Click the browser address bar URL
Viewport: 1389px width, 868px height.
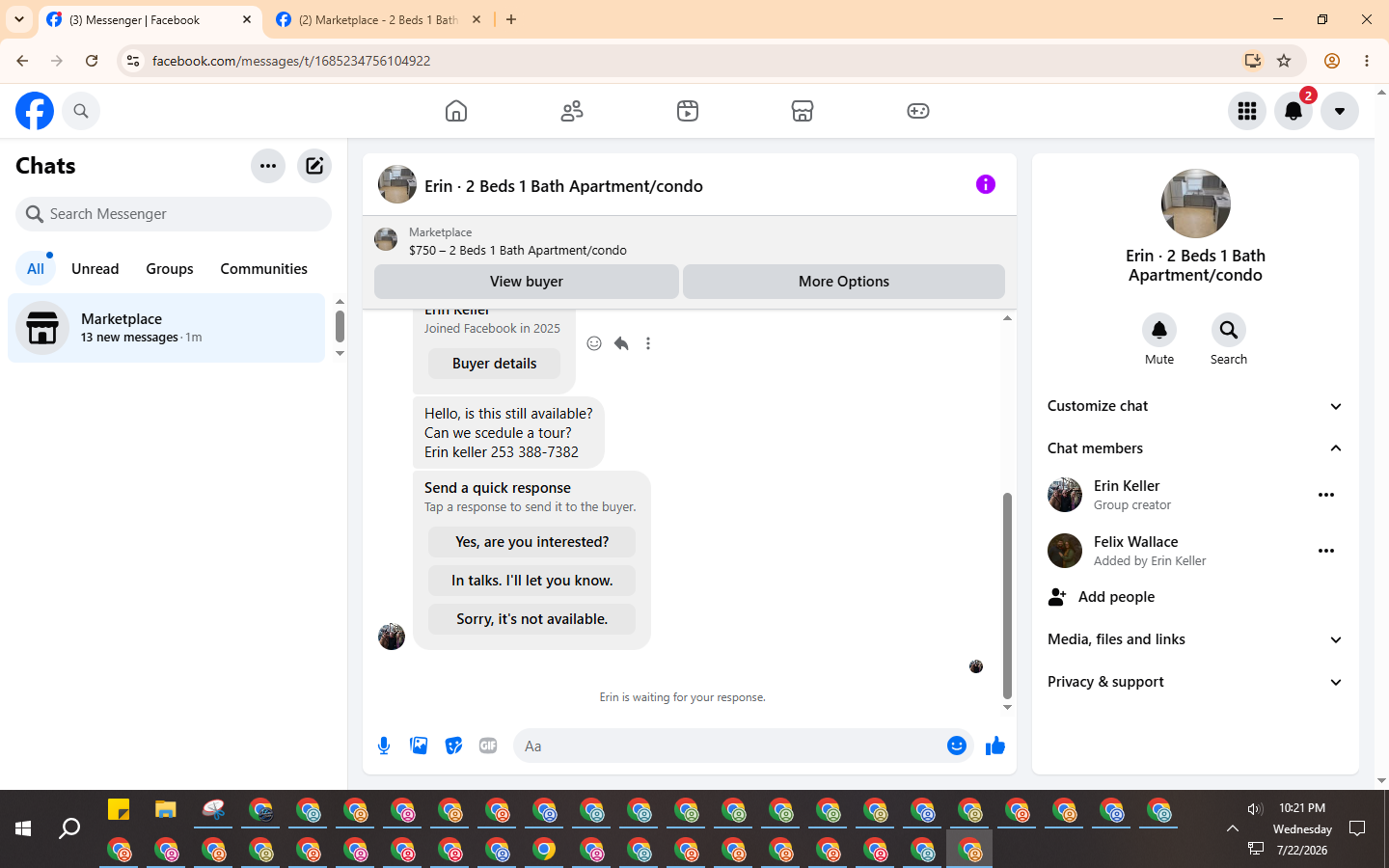tap(291, 61)
